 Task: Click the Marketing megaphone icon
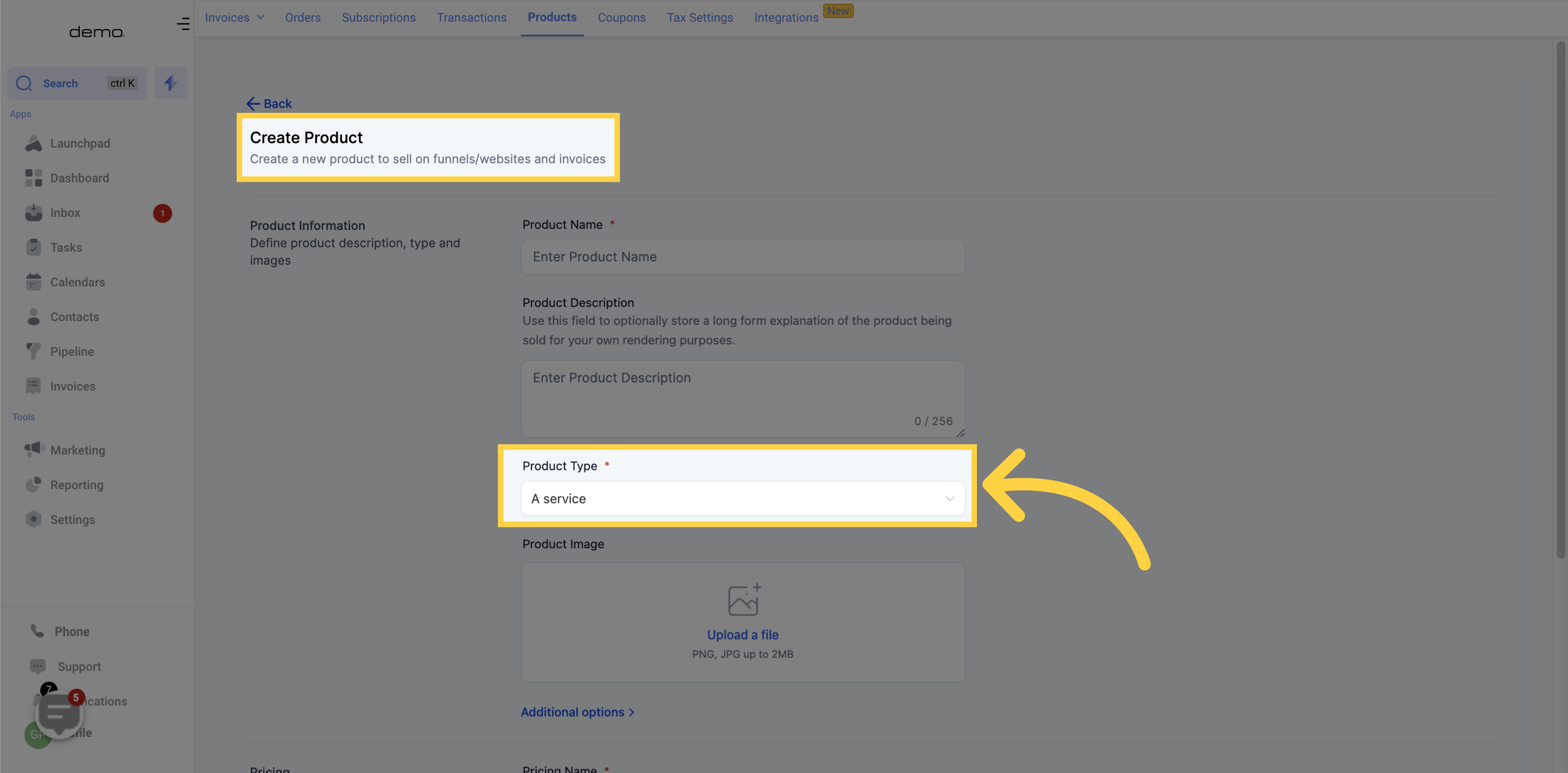[34, 450]
